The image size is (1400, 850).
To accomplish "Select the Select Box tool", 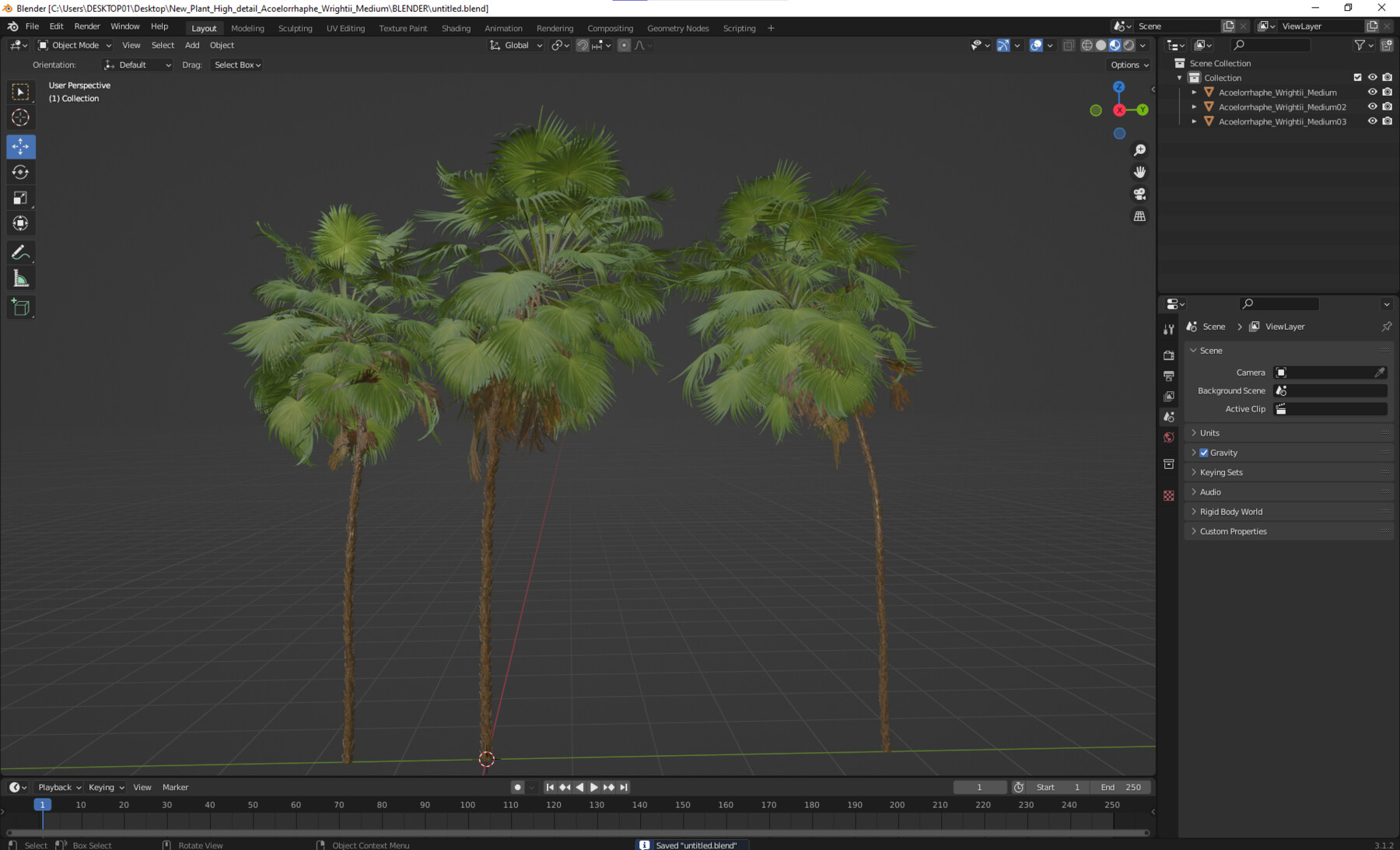I will (21, 92).
